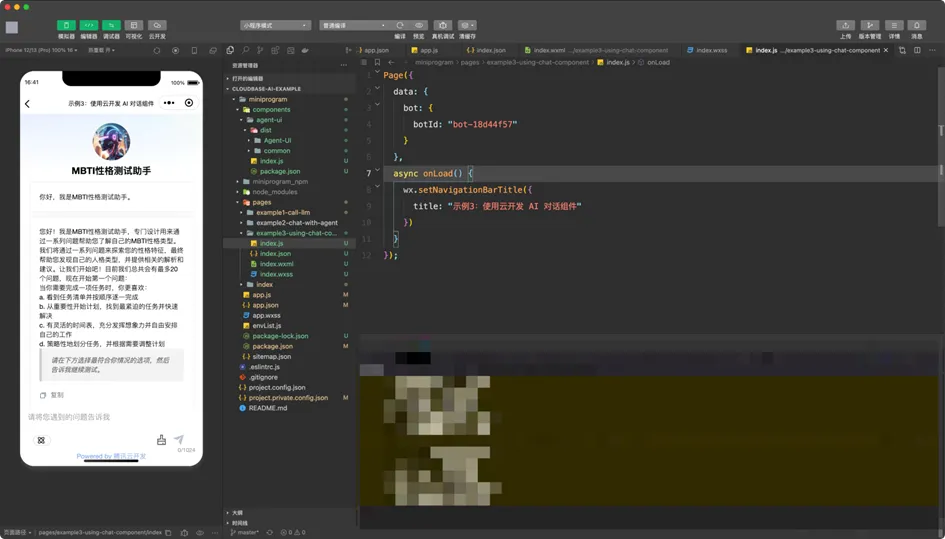Image resolution: width=945 pixels, height=539 pixels.
Task: Click the errors and warnings count
Action: pyautogui.click(x=293, y=532)
